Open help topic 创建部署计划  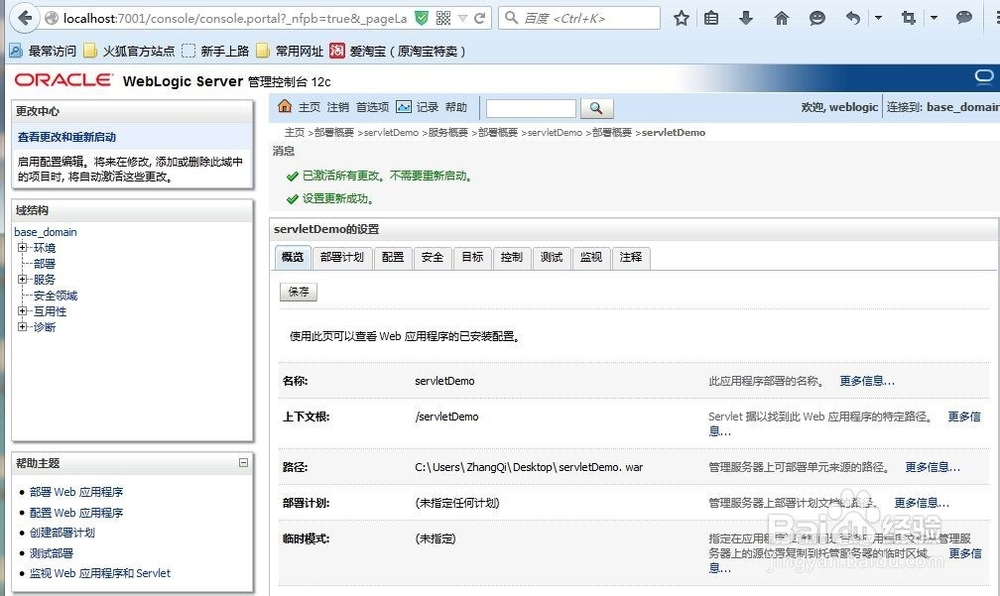point(62,533)
